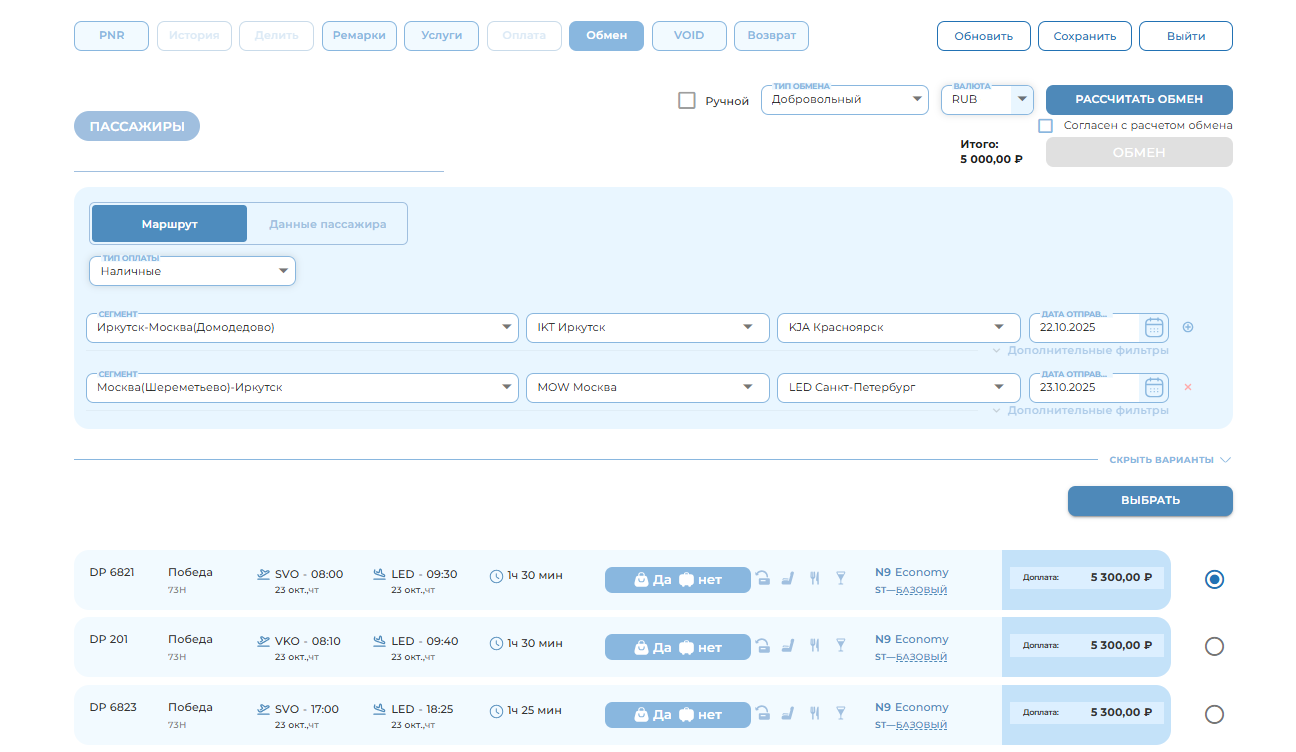Select the radio button for flight DP 201
1296x752 pixels.
pyautogui.click(x=1214, y=646)
